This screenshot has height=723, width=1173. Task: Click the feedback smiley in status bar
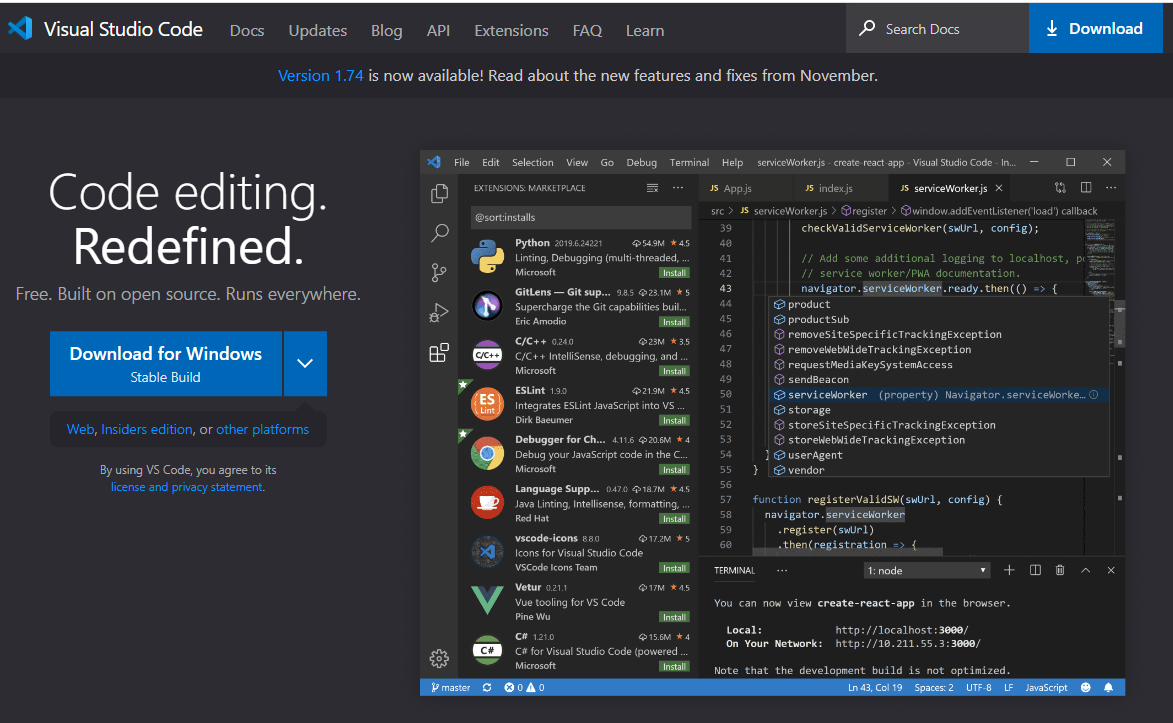tap(1085, 687)
